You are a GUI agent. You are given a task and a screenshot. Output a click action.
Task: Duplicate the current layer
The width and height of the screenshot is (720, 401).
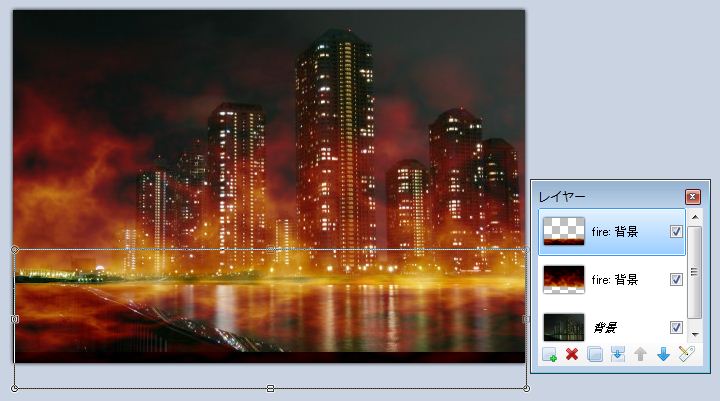coord(595,355)
